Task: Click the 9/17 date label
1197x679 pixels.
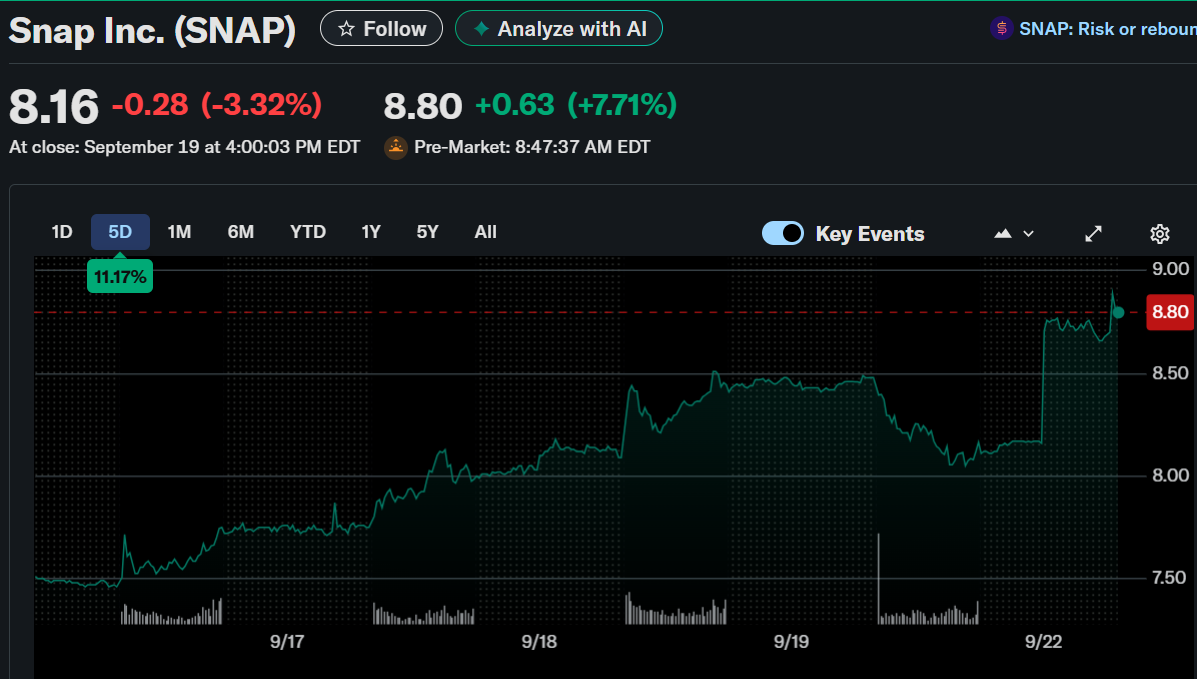Action: [287, 642]
